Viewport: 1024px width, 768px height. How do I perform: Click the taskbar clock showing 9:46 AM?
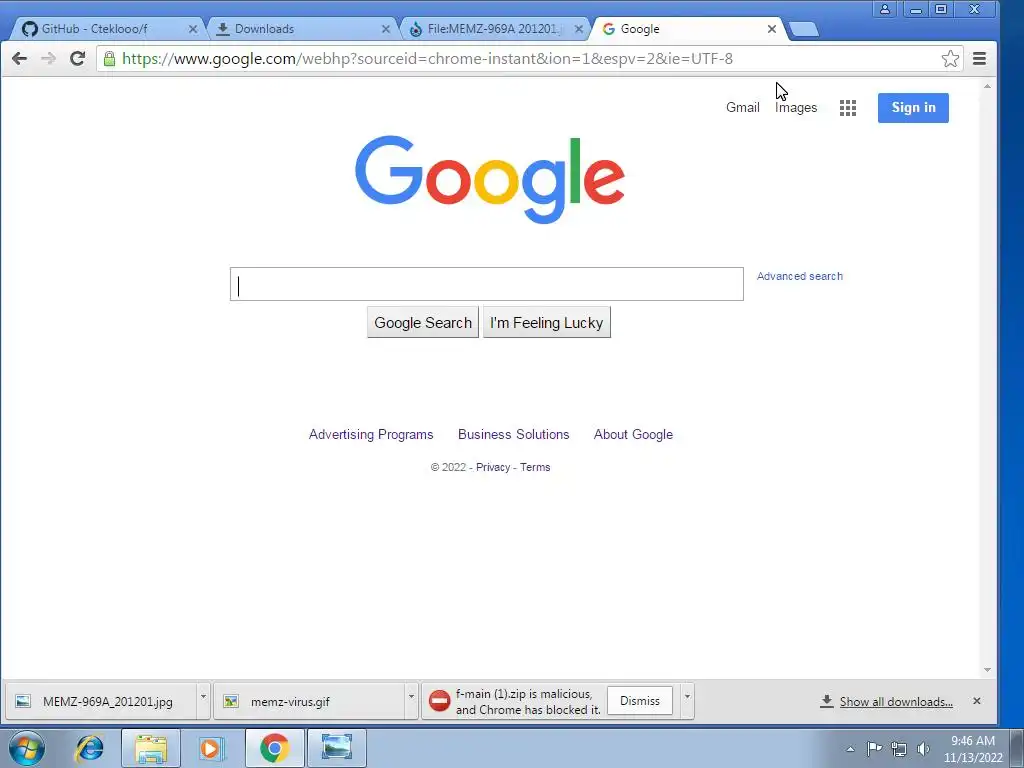click(972, 748)
